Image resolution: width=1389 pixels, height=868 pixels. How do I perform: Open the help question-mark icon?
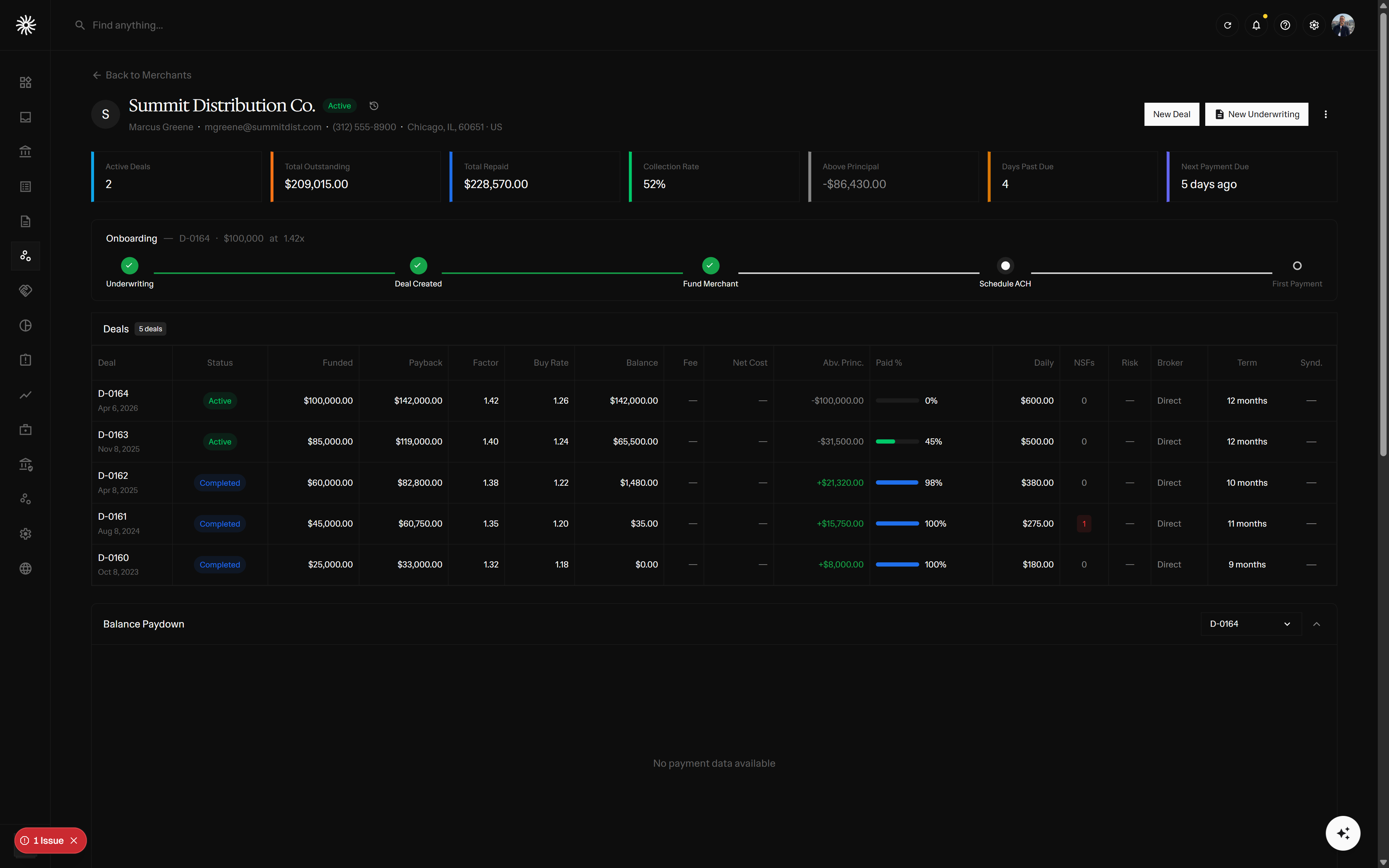coord(1285,25)
